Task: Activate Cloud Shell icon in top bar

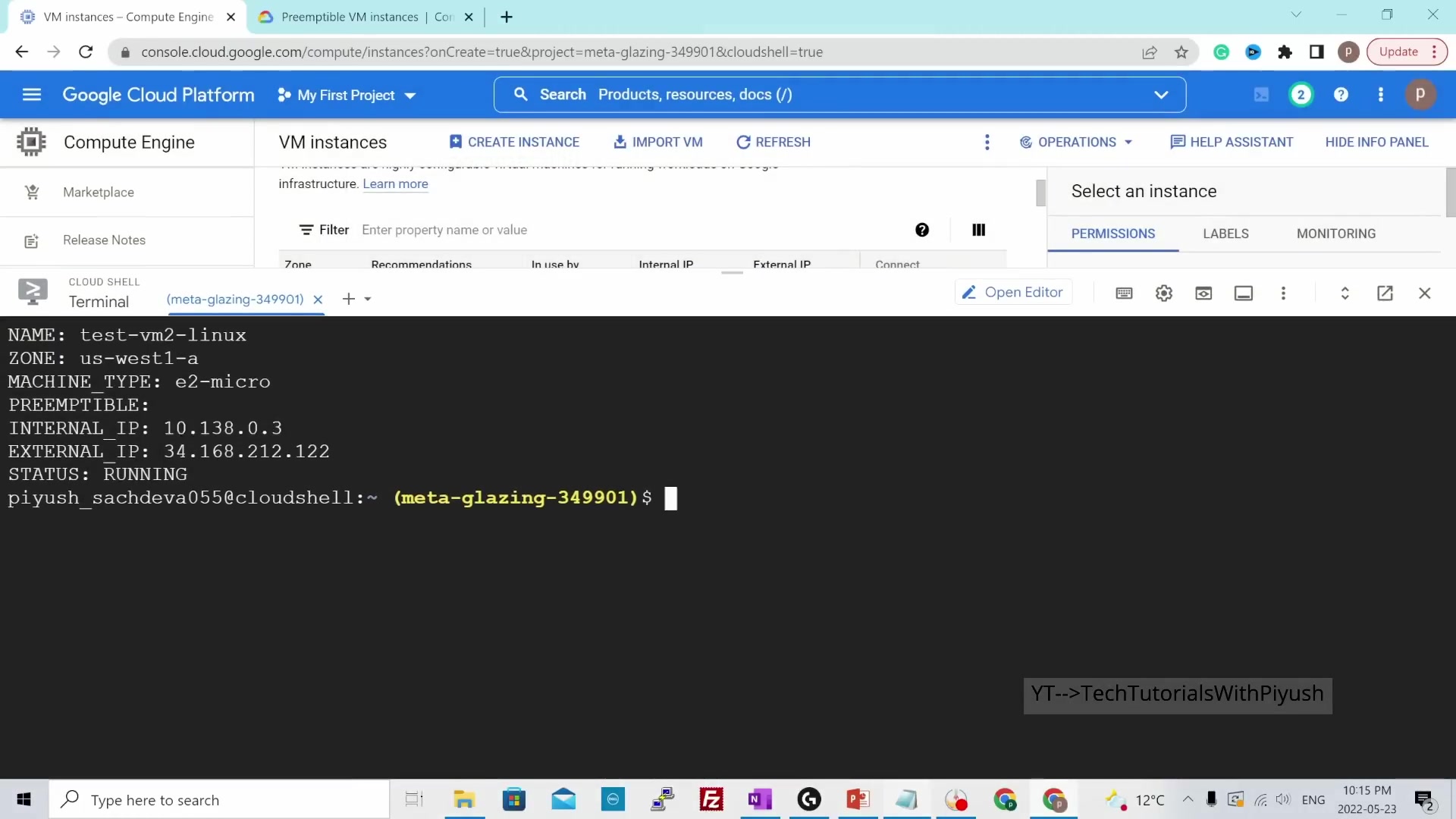Action: pyautogui.click(x=1261, y=95)
